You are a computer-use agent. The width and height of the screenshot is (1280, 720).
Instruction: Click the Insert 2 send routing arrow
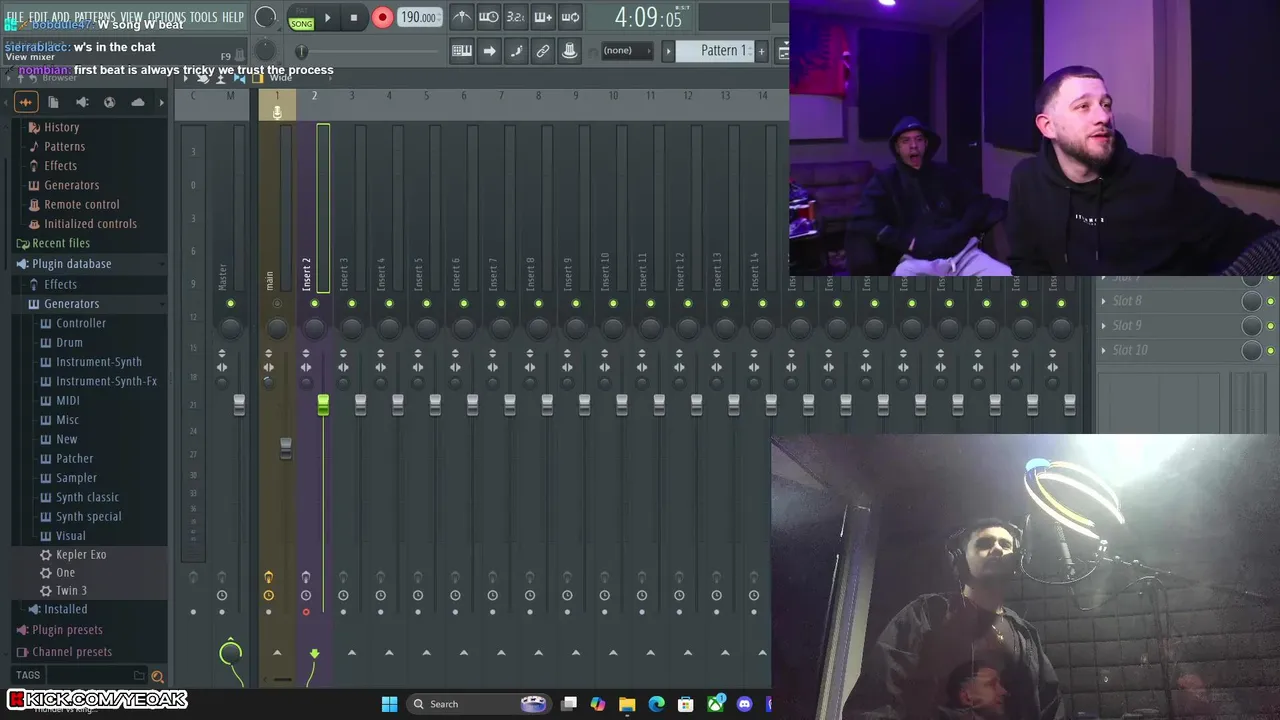[x=314, y=653]
